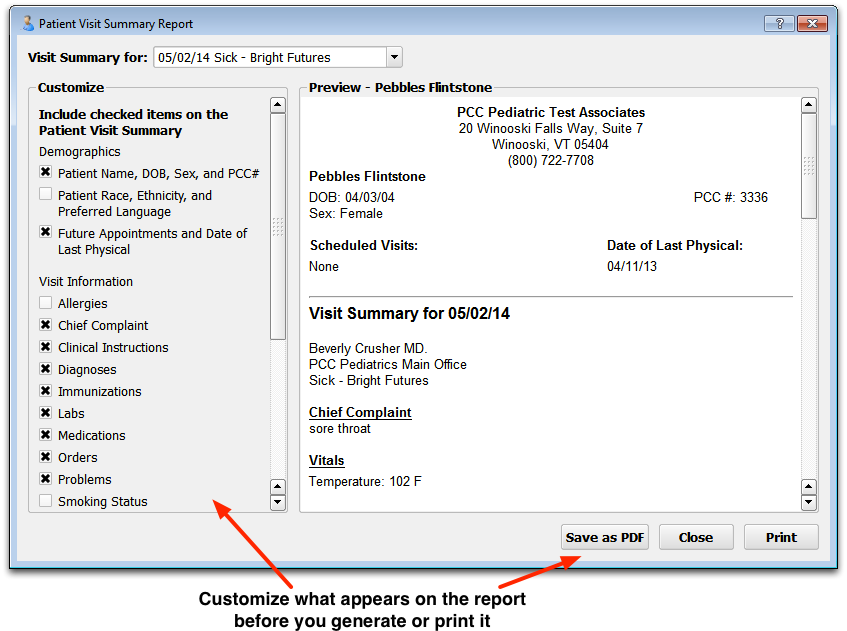Toggle the Immunizations checkbox
The width and height of the screenshot is (847, 631).
pyautogui.click(x=46, y=391)
